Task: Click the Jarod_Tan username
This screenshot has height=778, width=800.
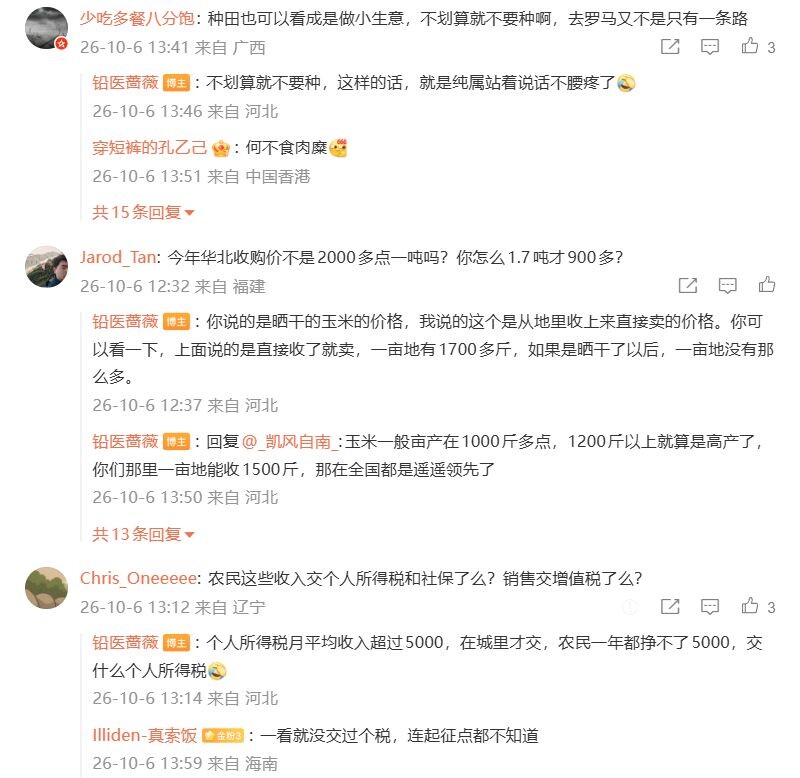Action: coord(118,257)
